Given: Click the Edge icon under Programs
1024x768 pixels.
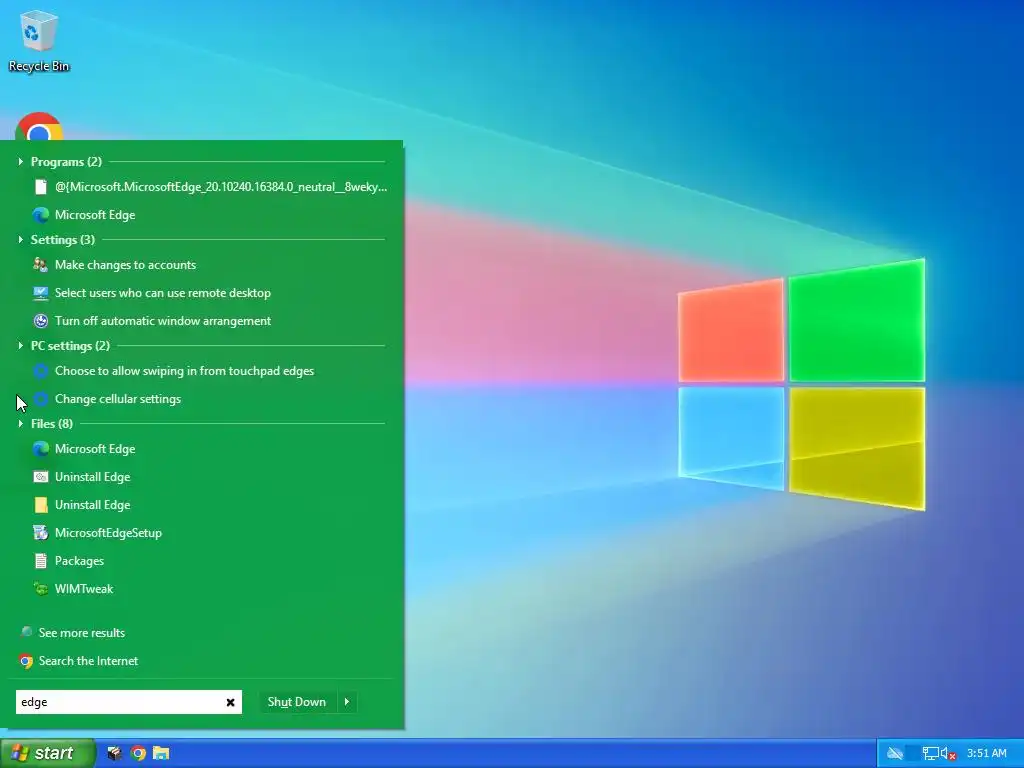Looking at the screenshot, I should (40, 215).
